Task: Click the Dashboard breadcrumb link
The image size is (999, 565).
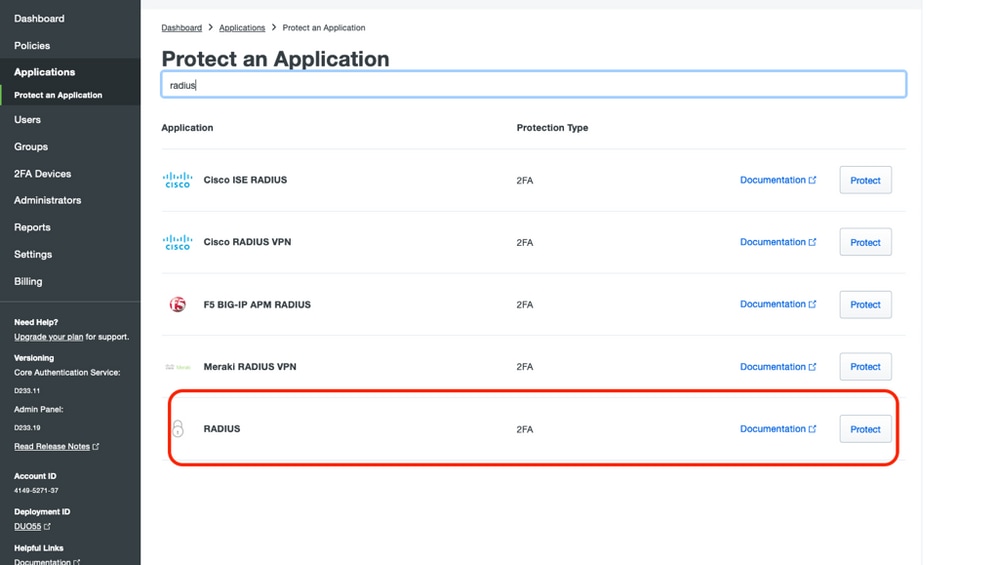Action: click(x=182, y=27)
